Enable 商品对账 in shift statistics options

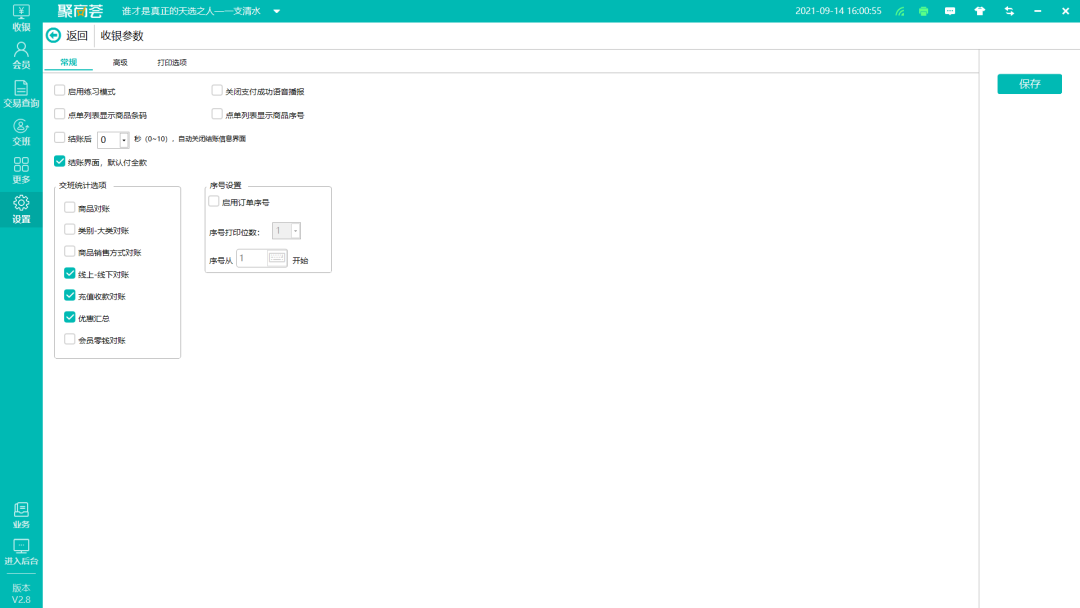(69, 207)
